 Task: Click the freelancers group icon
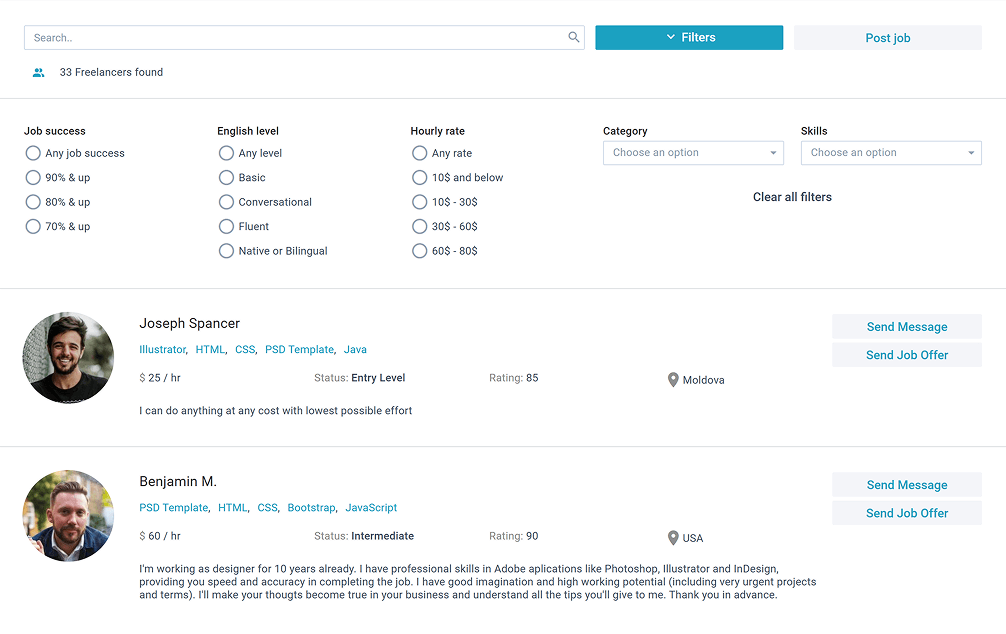pos(38,73)
